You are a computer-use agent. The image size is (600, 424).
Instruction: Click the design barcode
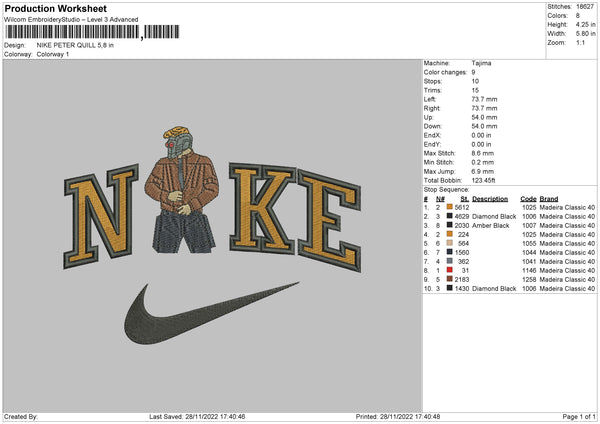click(92, 32)
